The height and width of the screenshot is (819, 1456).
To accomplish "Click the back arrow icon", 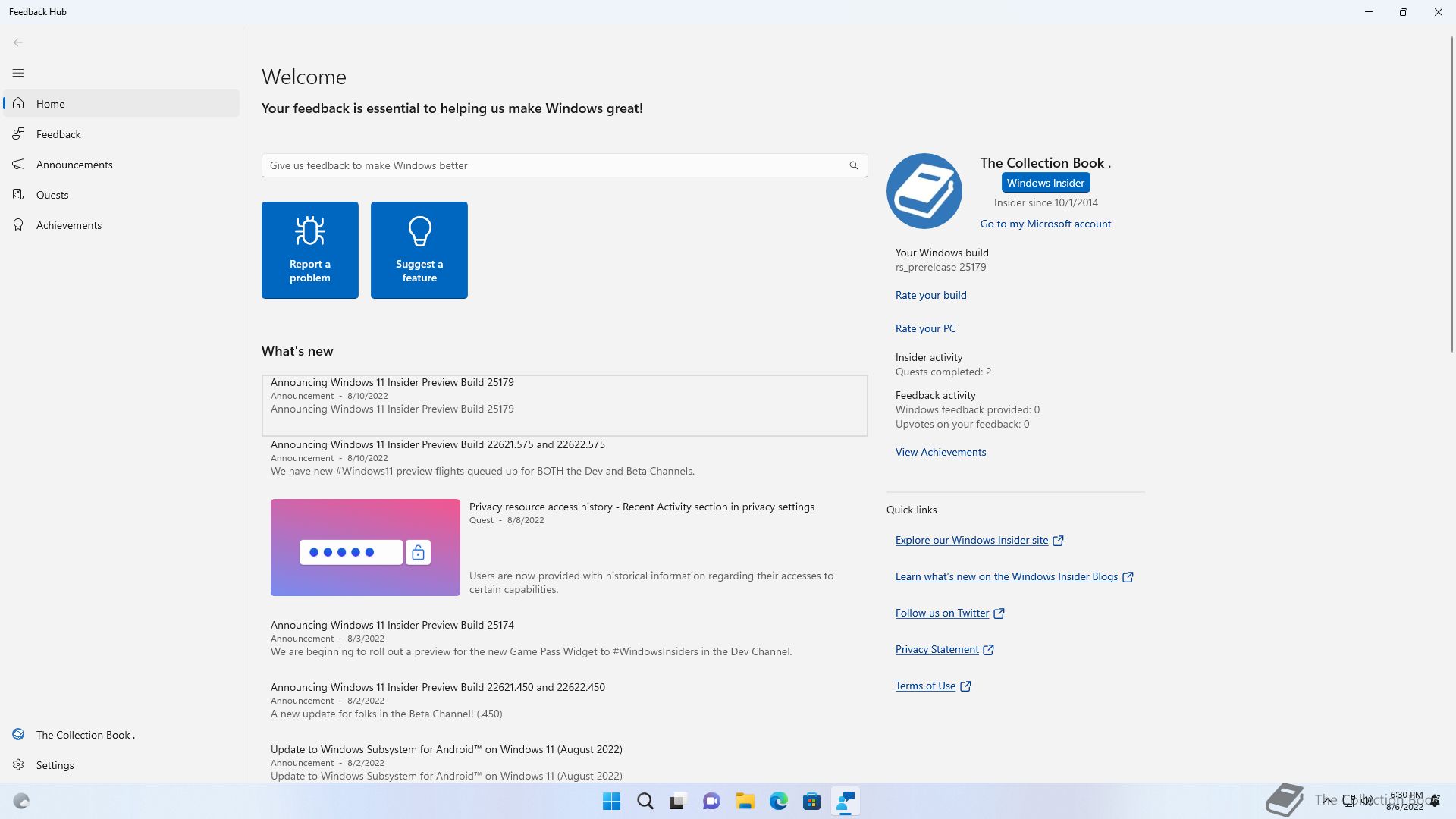I will click(x=18, y=42).
